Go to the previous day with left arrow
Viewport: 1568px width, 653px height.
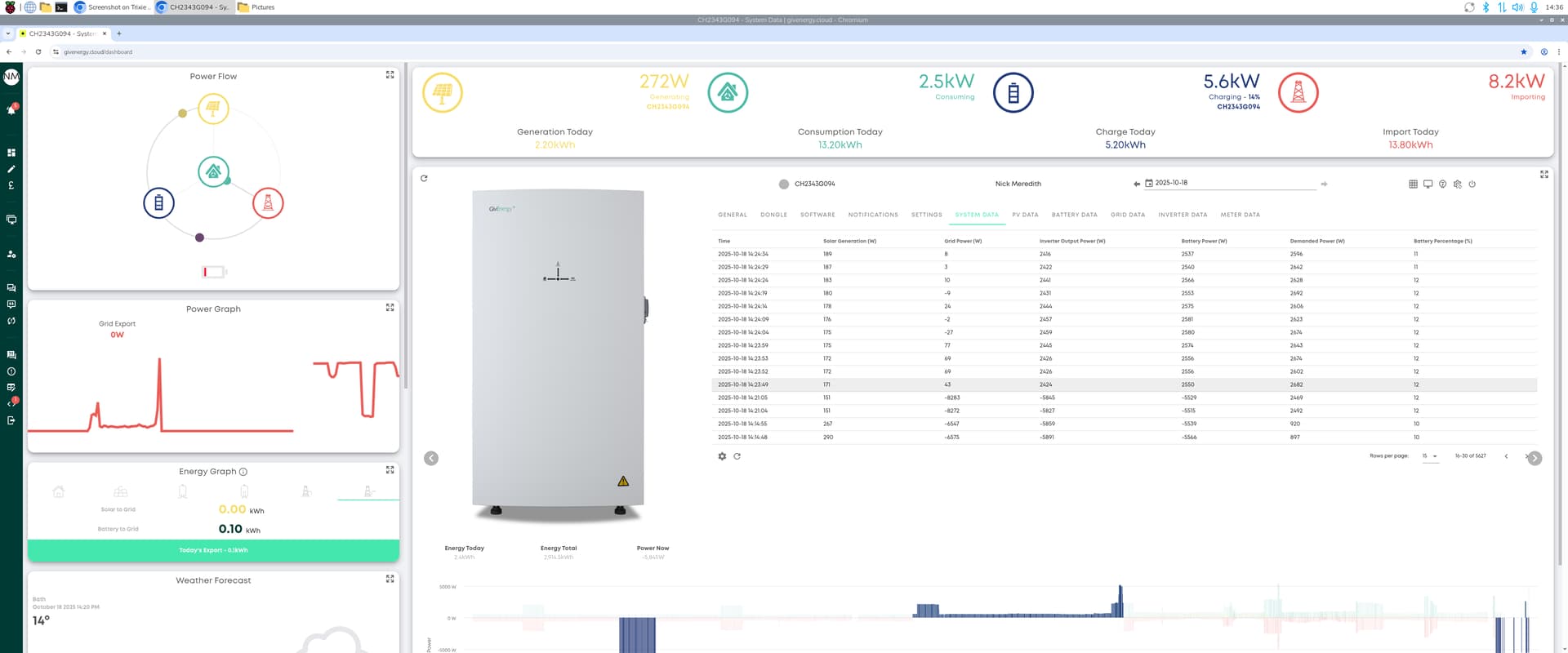(1136, 184)
